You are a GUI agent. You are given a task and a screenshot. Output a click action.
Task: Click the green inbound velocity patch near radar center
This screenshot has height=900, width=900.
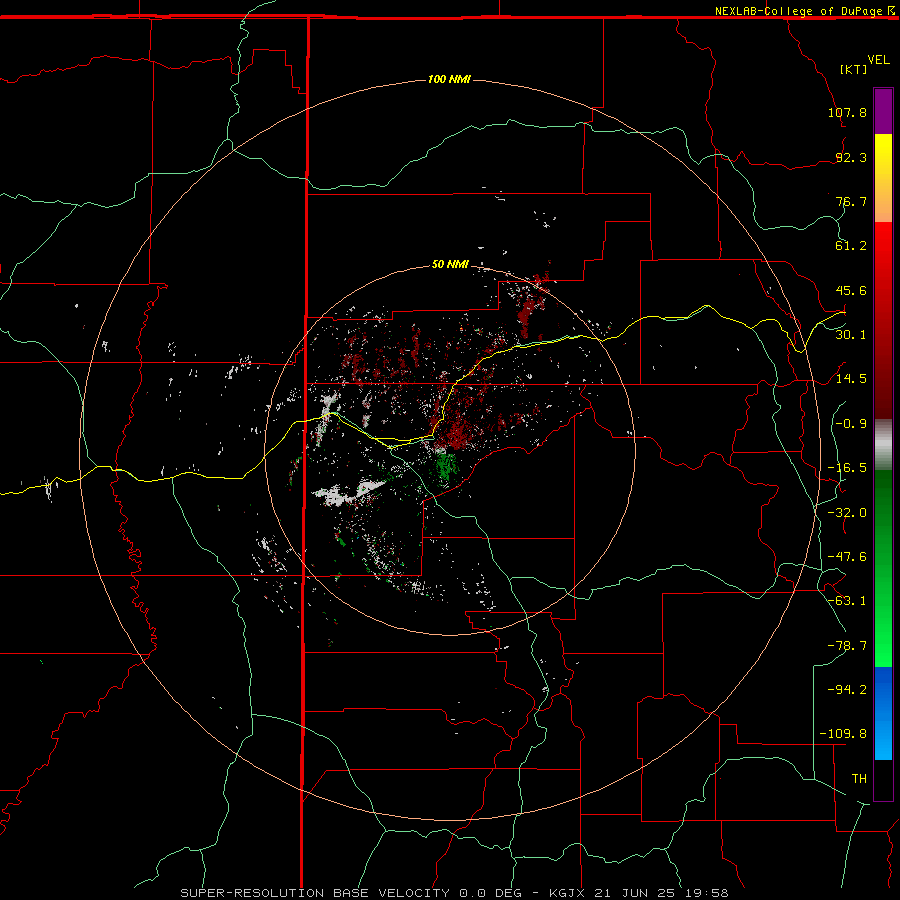point(445,467)
